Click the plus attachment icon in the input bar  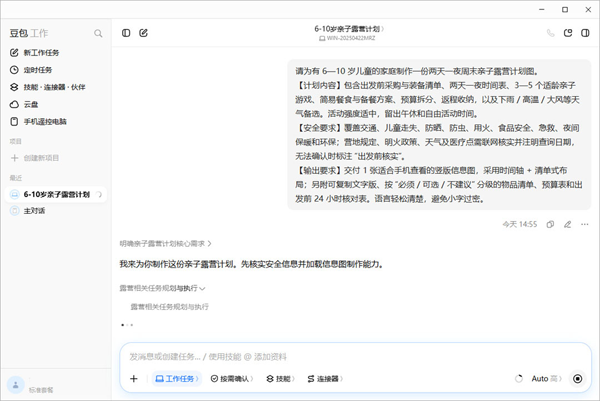(x=134, y=379)
